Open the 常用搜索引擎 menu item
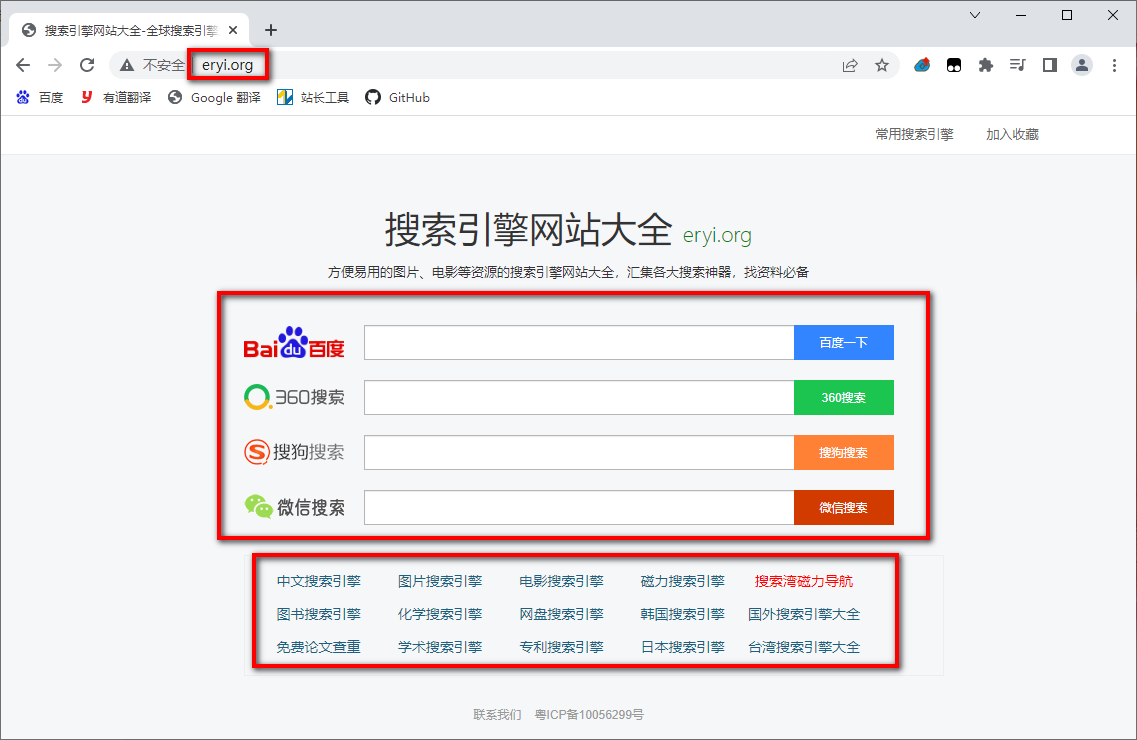 point(914,134)
